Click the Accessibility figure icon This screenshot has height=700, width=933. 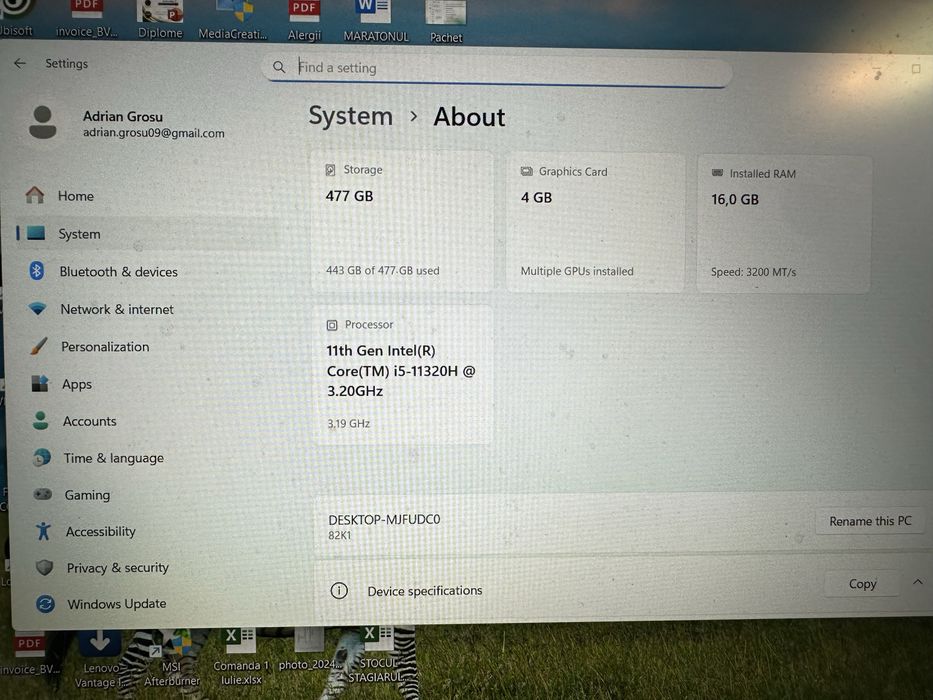click(x=43, y=530)
